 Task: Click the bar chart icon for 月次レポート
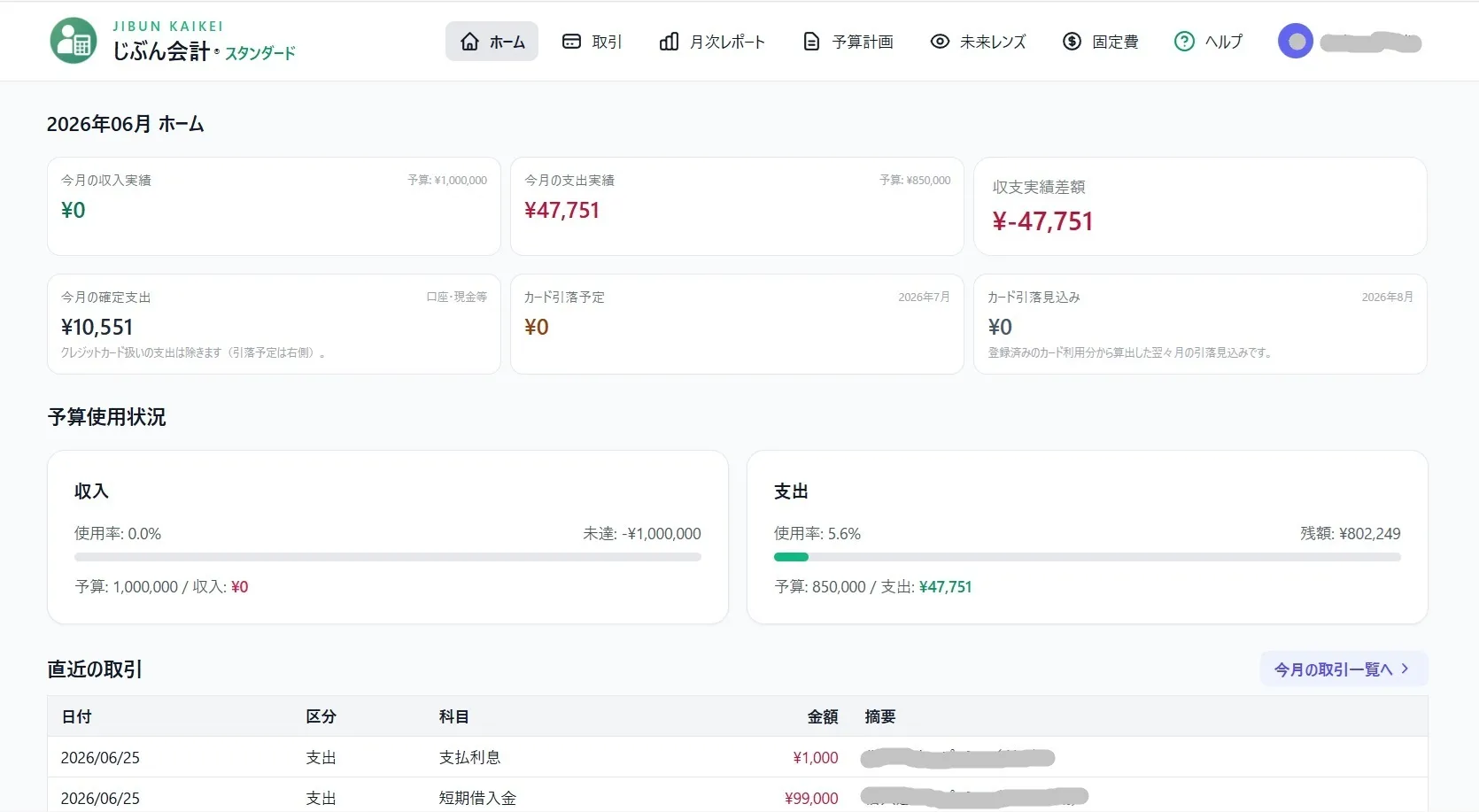pos(670,41)
